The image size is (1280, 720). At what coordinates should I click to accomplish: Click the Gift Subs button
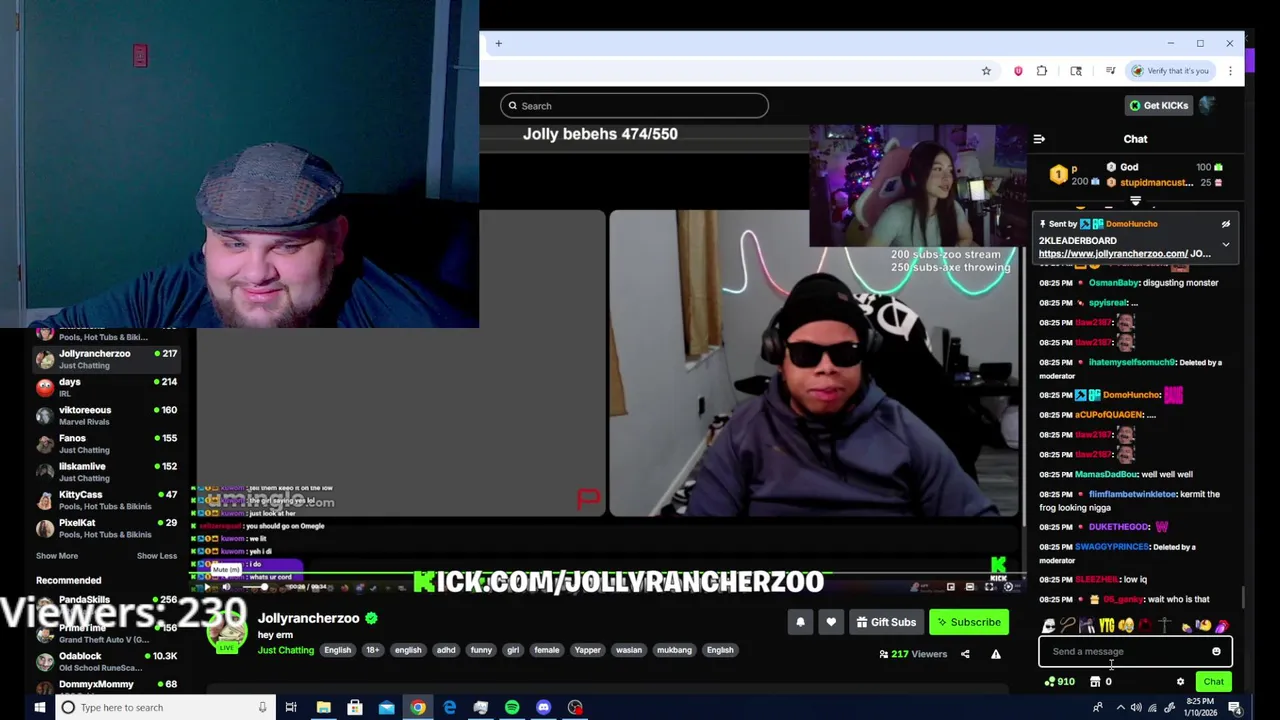(x=886, y=622)
